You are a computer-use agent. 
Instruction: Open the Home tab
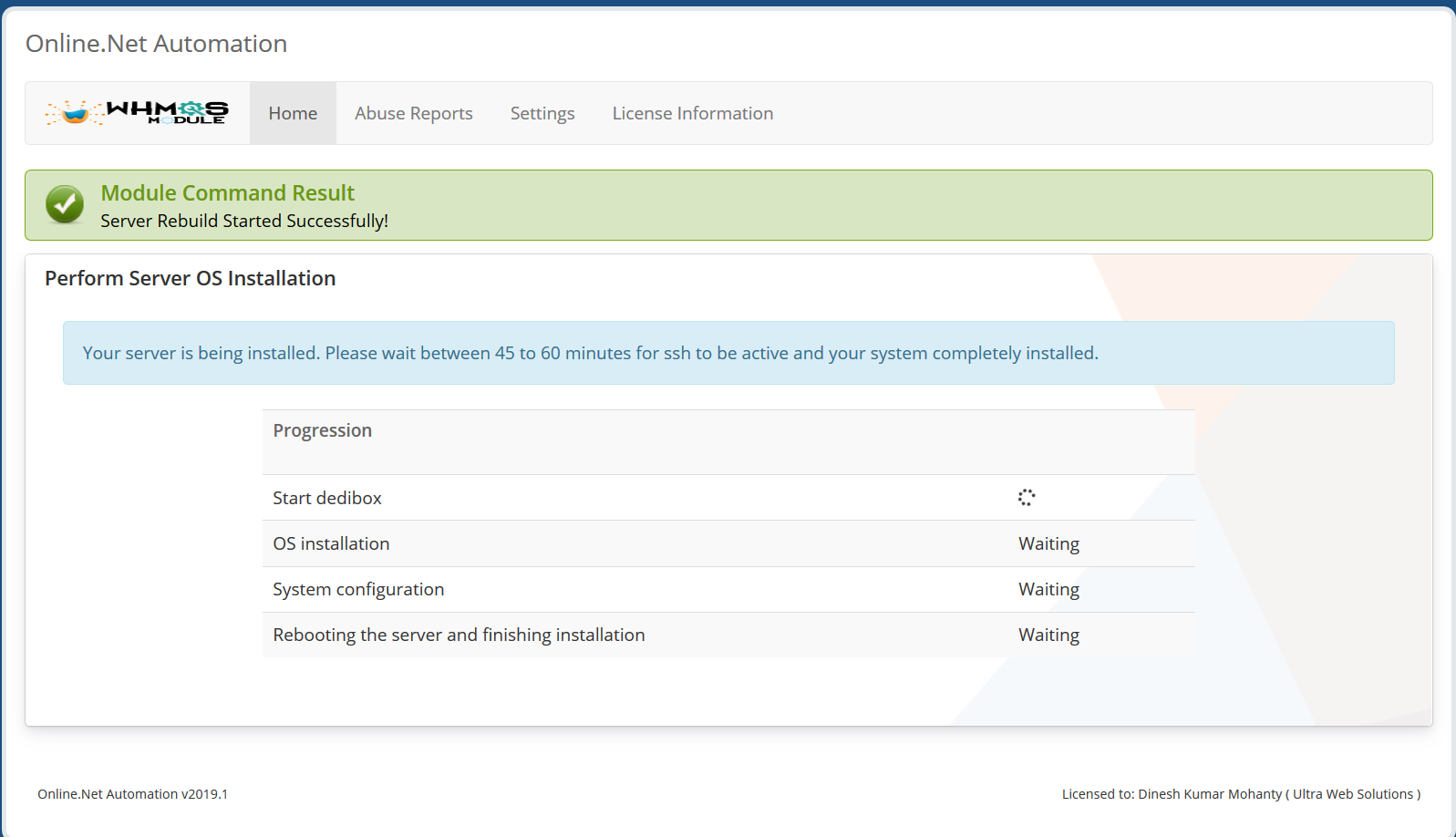[293, 113]
